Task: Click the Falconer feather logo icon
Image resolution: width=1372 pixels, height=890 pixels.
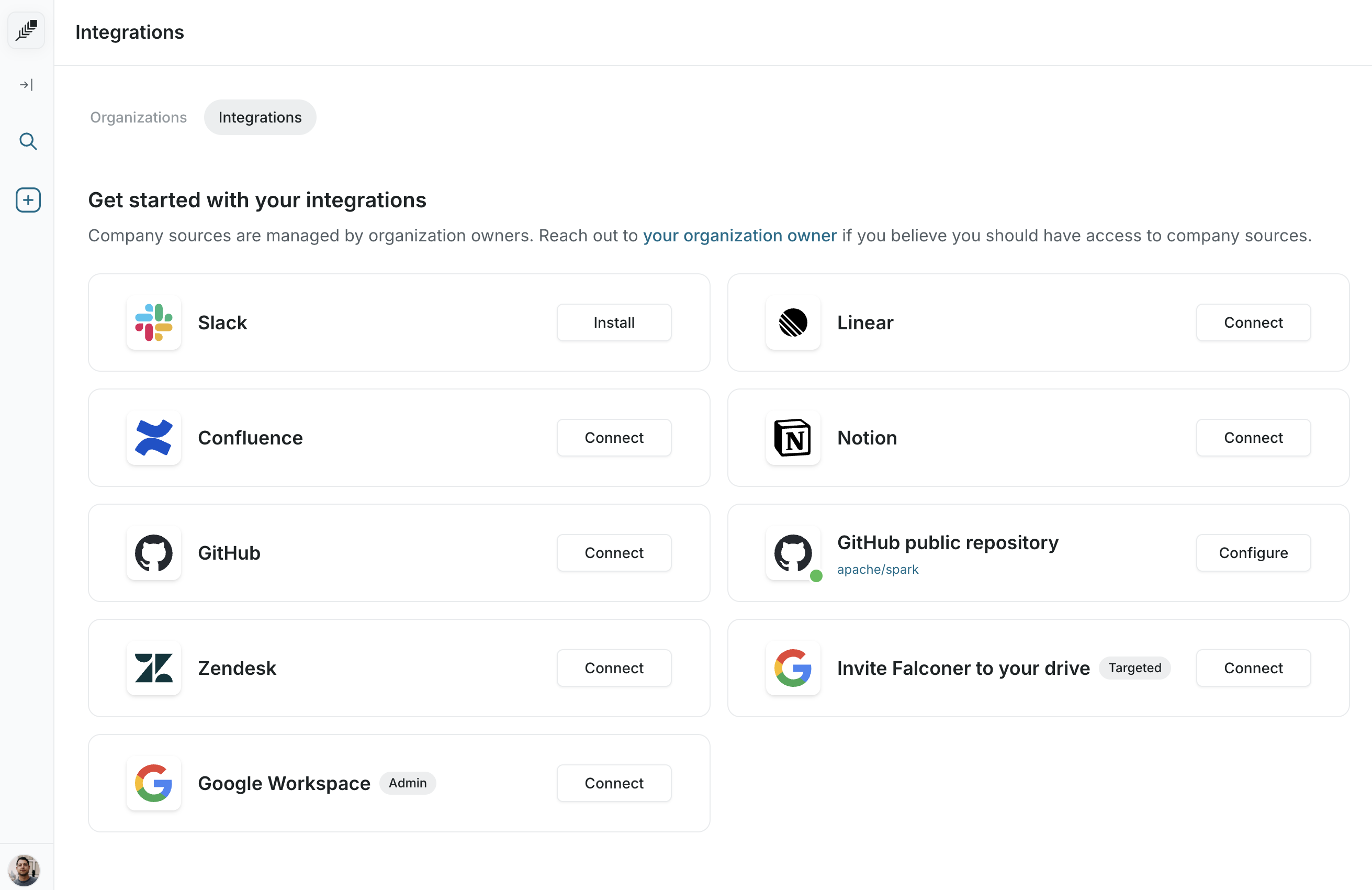Action: tap(27, 30)
